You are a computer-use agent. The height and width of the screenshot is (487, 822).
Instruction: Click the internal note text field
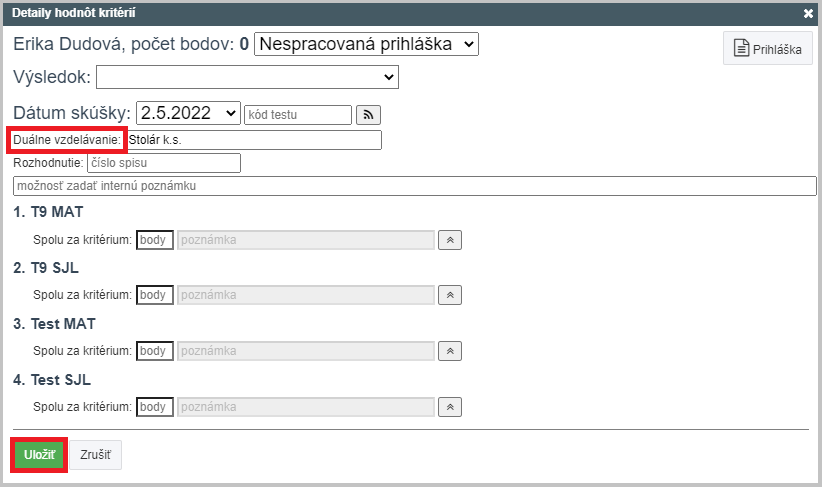point(415,186)
